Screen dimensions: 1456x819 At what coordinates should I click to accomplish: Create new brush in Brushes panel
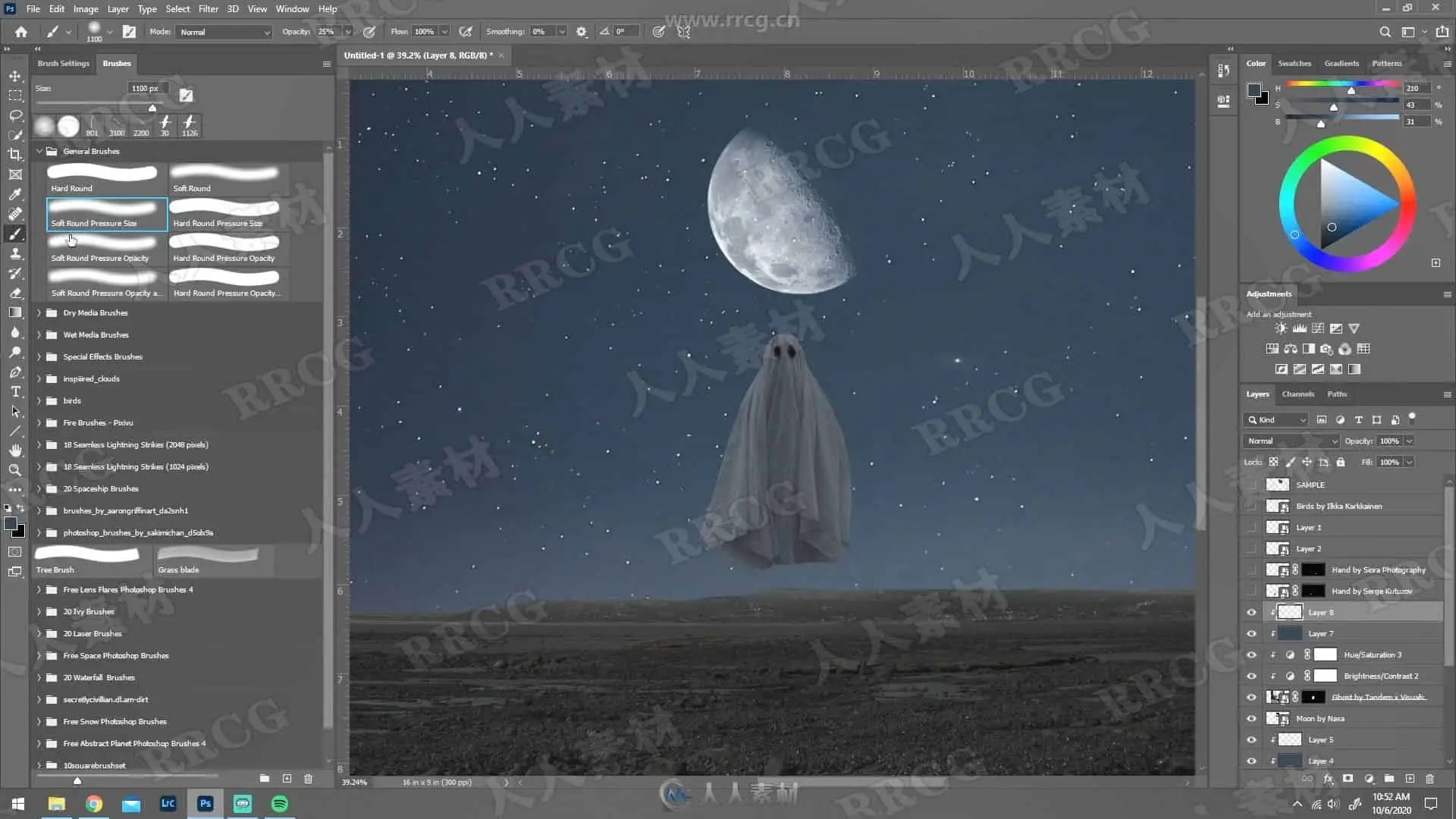(x=287, y=779)
